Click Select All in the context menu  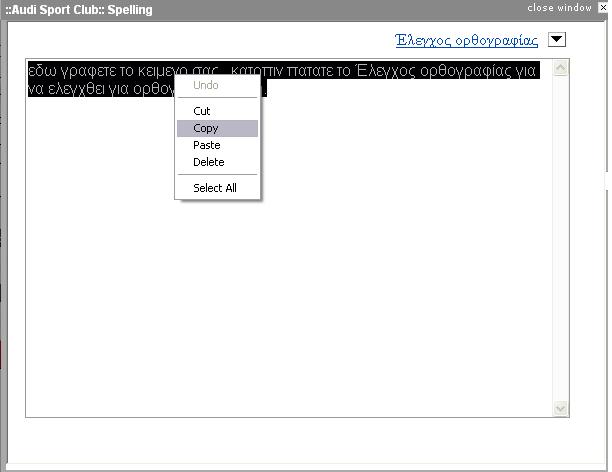tap(215, 188)
